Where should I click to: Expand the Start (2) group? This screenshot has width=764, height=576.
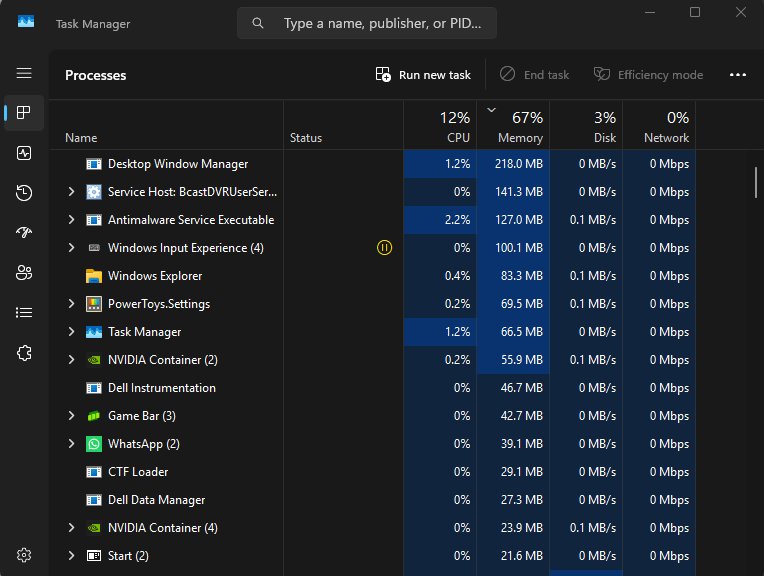tap(72, 556)
